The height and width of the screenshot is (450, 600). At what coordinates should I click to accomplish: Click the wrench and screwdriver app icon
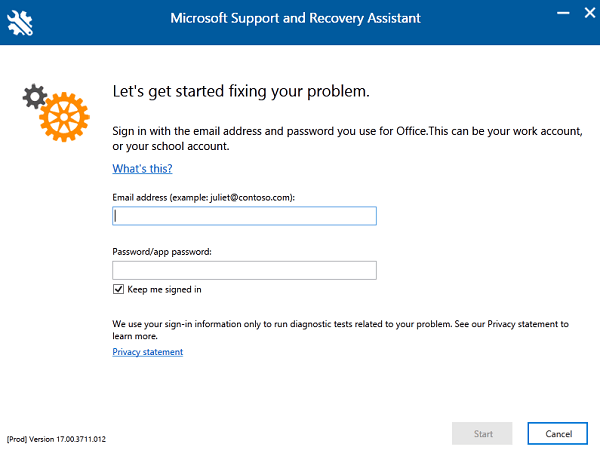(20, 23)
